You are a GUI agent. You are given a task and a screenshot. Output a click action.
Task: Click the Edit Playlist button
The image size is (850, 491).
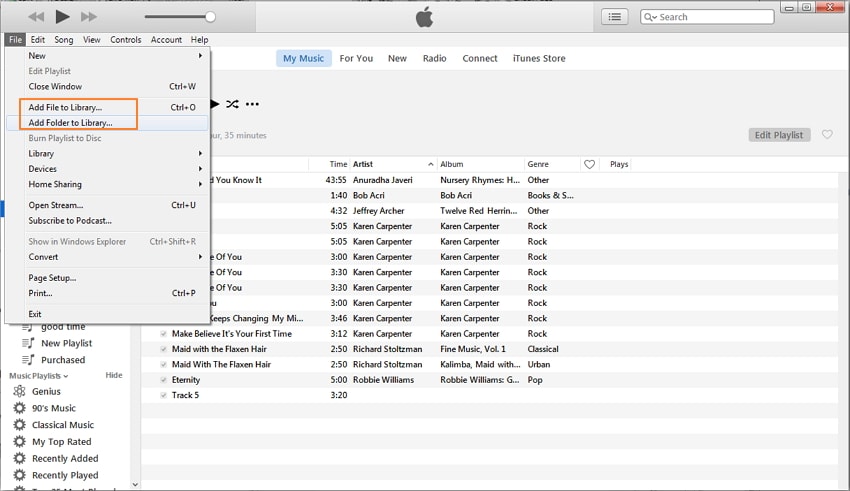(779, 135)
